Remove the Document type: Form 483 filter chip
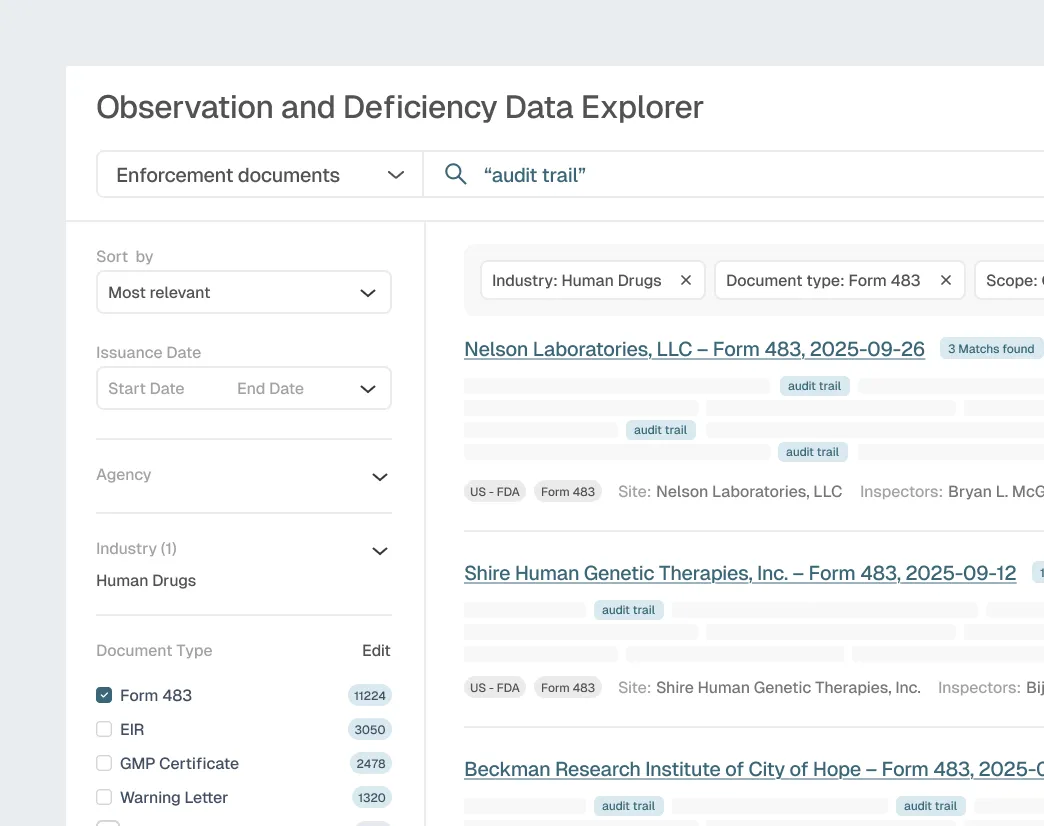This screenshot has width=1044, height=826. 945,280
